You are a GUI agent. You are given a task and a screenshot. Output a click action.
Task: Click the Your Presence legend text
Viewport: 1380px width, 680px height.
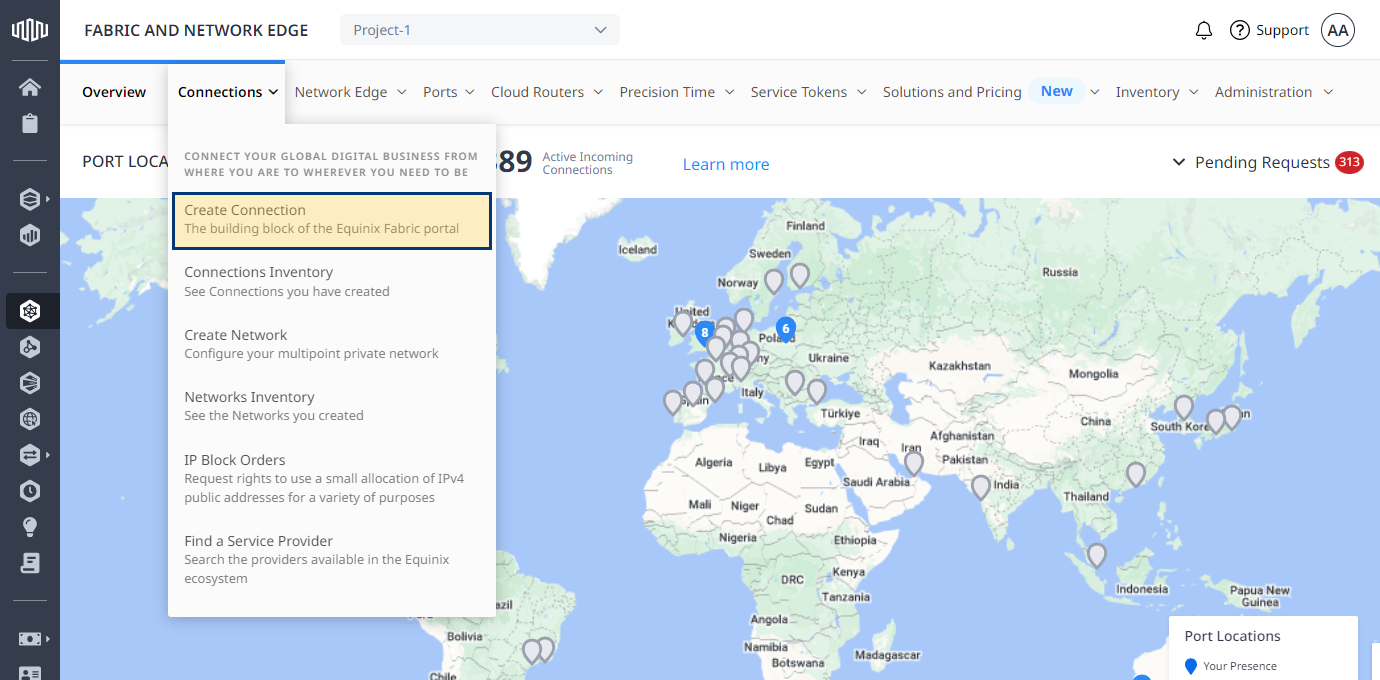click(1240, 666)
